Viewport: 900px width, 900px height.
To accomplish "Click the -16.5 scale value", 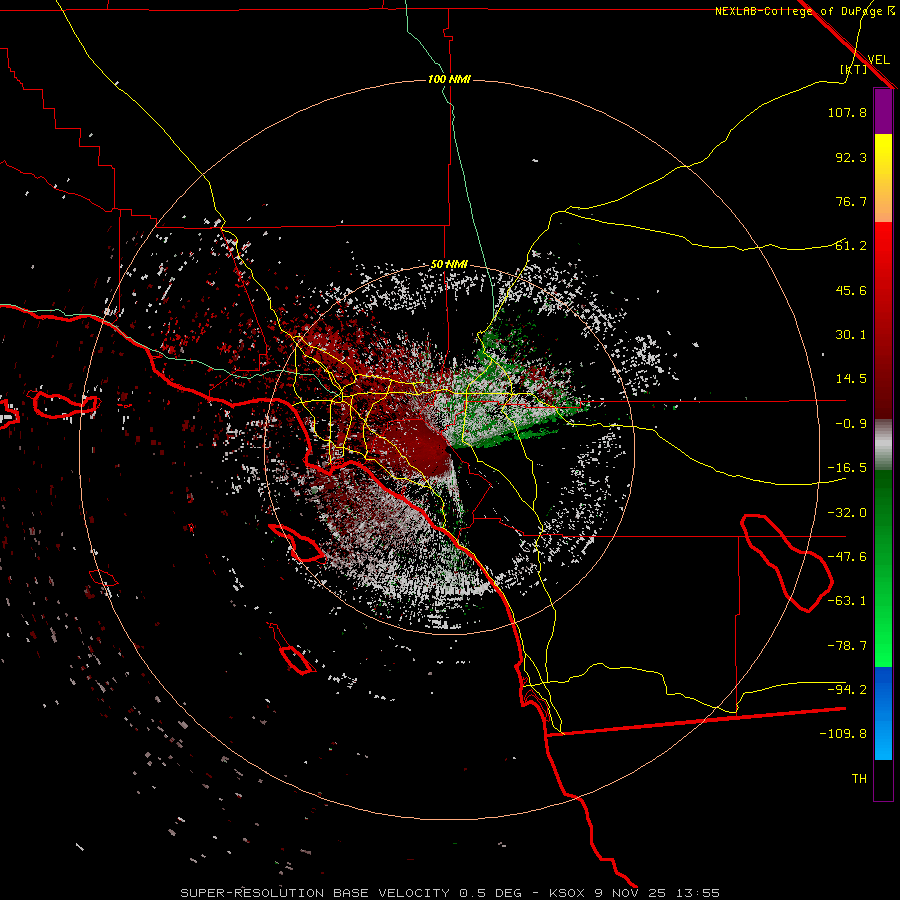I will point(847,468).
